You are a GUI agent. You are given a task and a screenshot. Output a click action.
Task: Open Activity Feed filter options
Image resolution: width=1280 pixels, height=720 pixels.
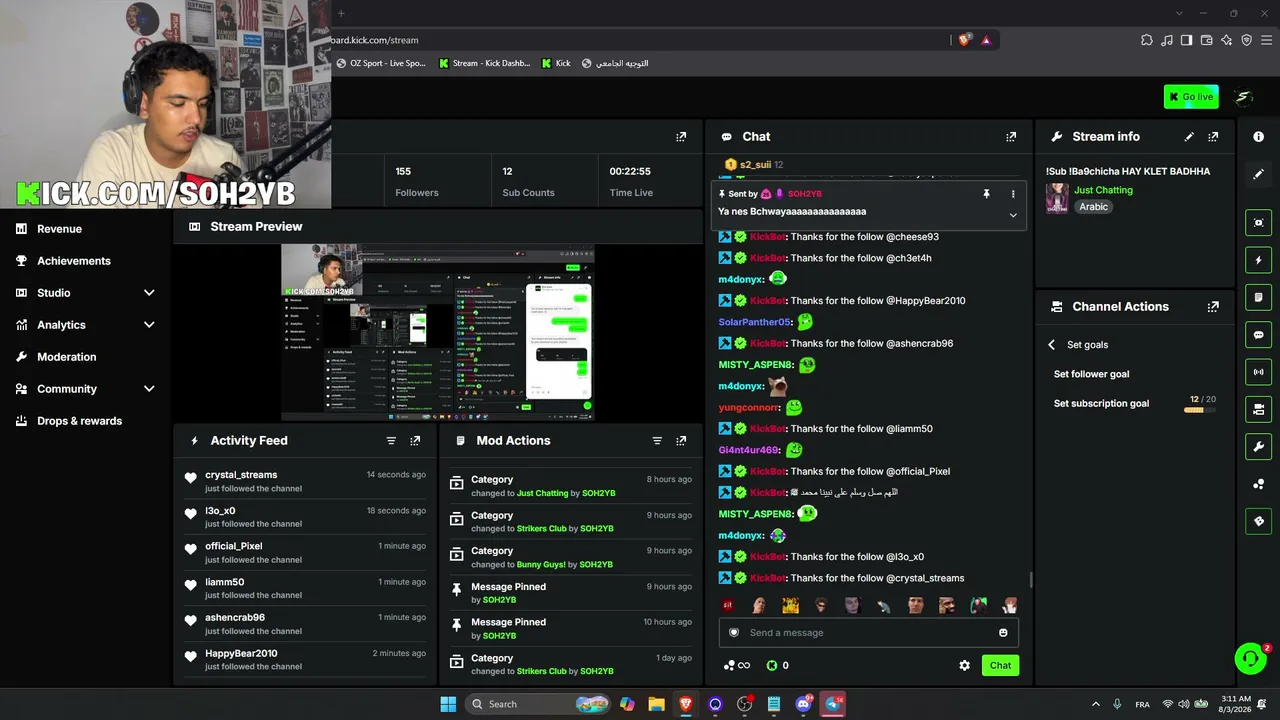pyautogui.click(x=391, y=441)
